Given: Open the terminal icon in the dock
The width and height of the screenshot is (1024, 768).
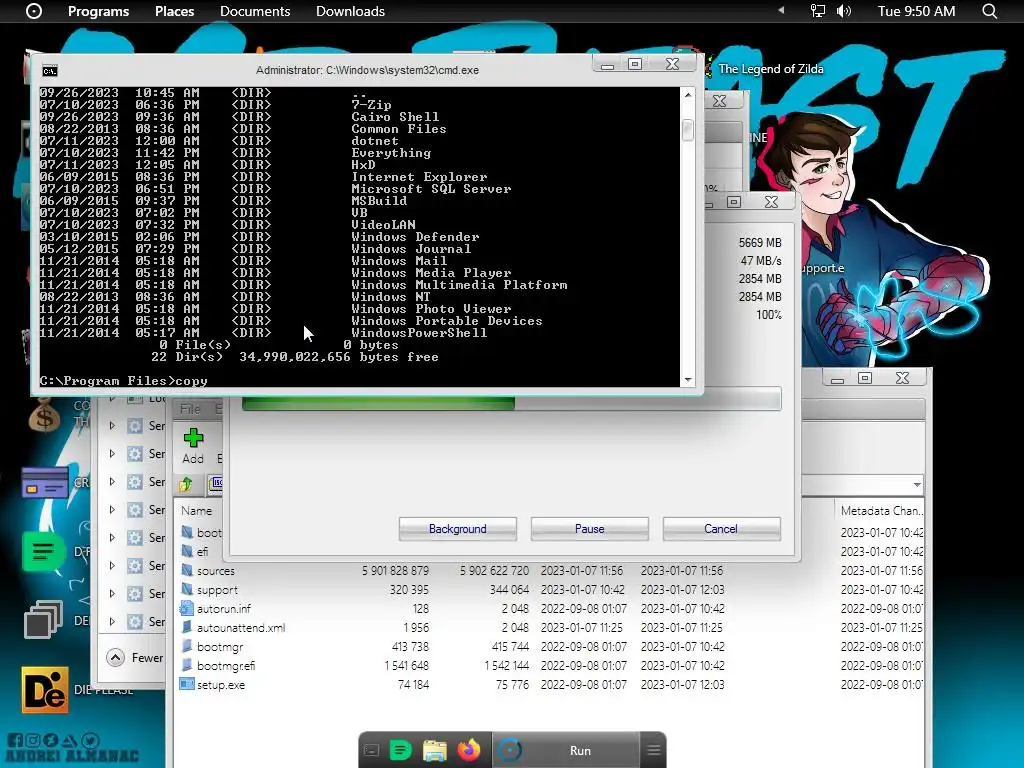Looking at the screenshot, I should 371,750.
